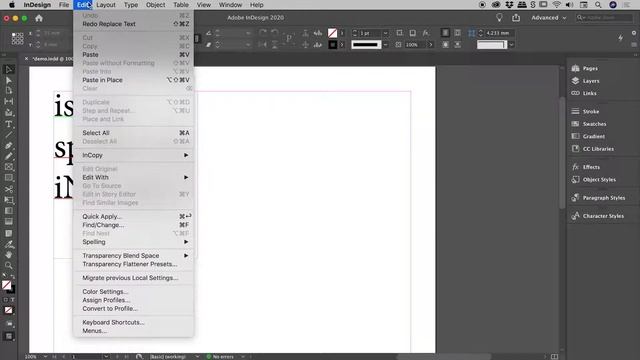Select the Gap tool
Image resolution: width=640 pixels, height=360 pixels.
click(9, 101)
